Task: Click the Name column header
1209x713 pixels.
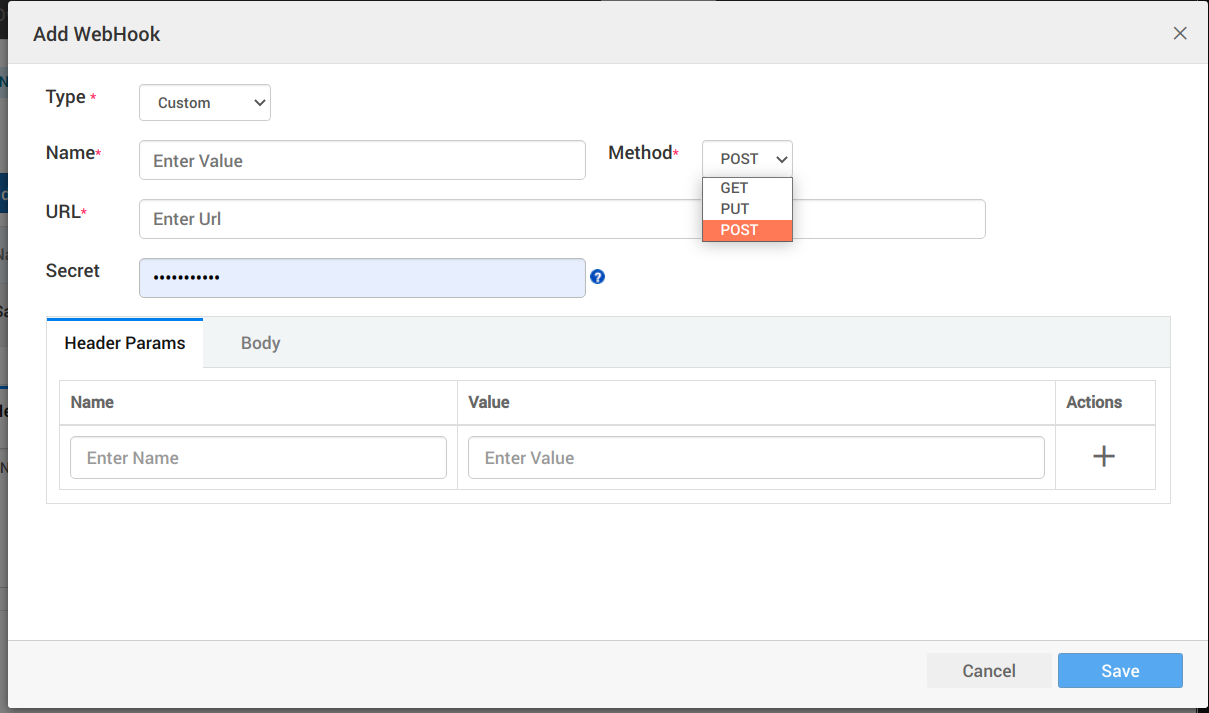Action: point(92,402)
